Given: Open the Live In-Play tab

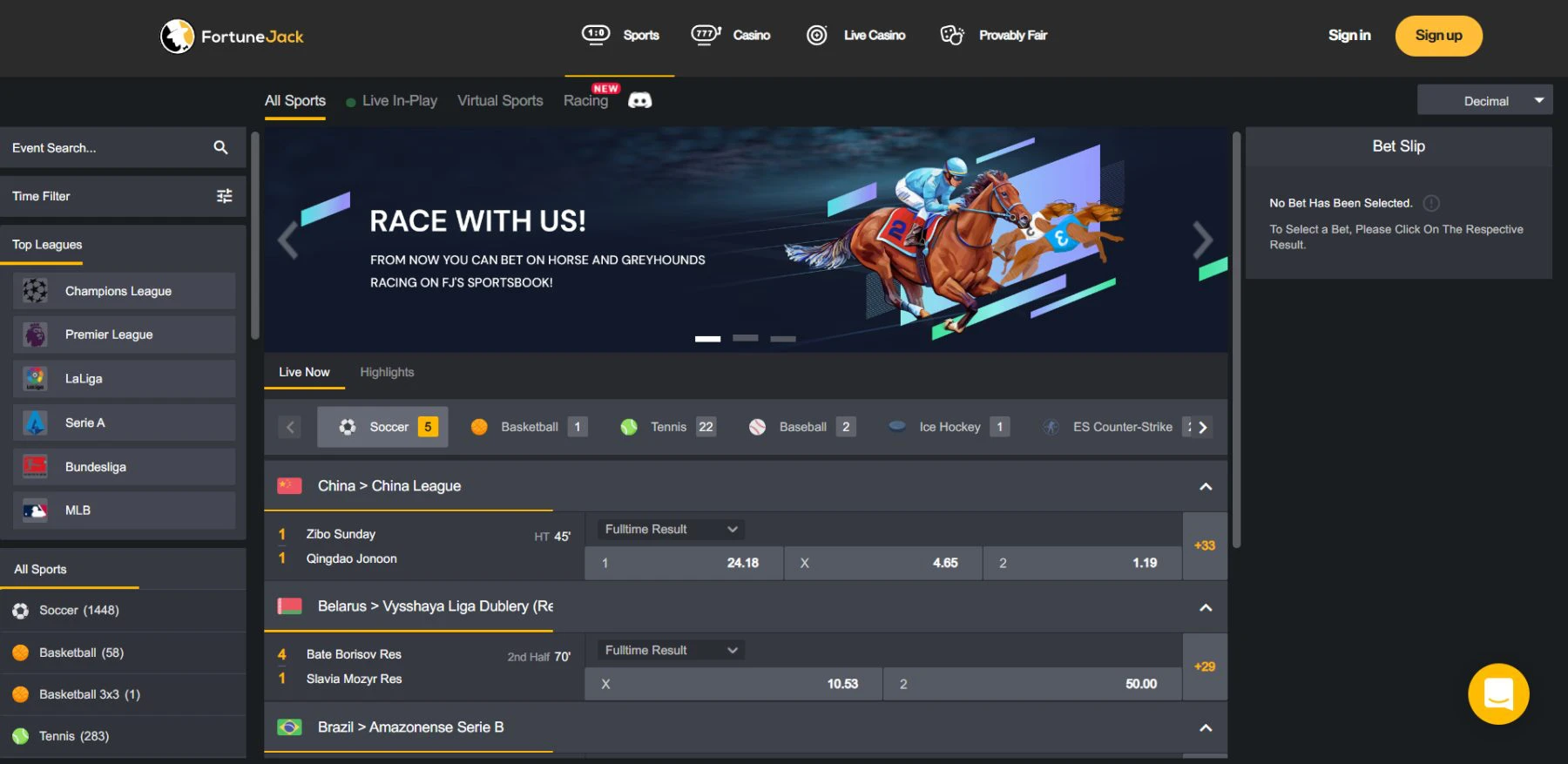Looking at the screenshot, I should (x=392, y=100).
